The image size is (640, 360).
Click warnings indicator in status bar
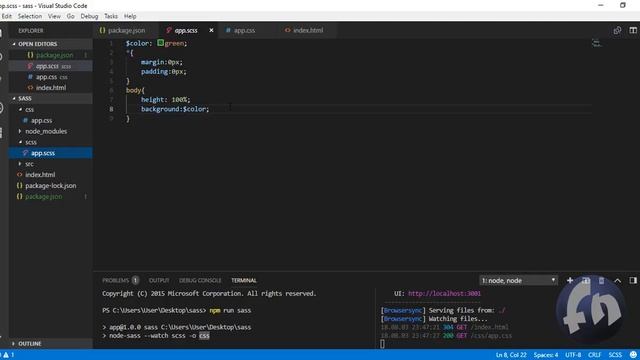8,355
